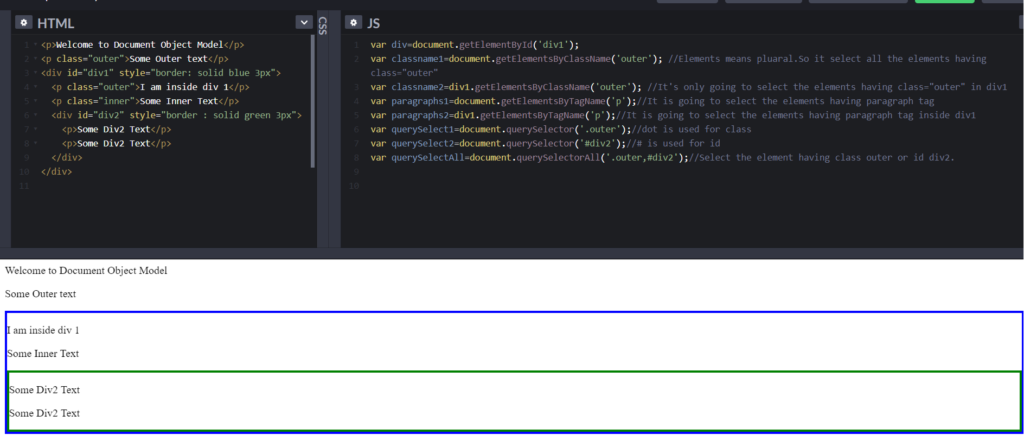Expand the collapsed CSS editor panel
Viewport: 1024px width, 435px height.
coord(322,26)
